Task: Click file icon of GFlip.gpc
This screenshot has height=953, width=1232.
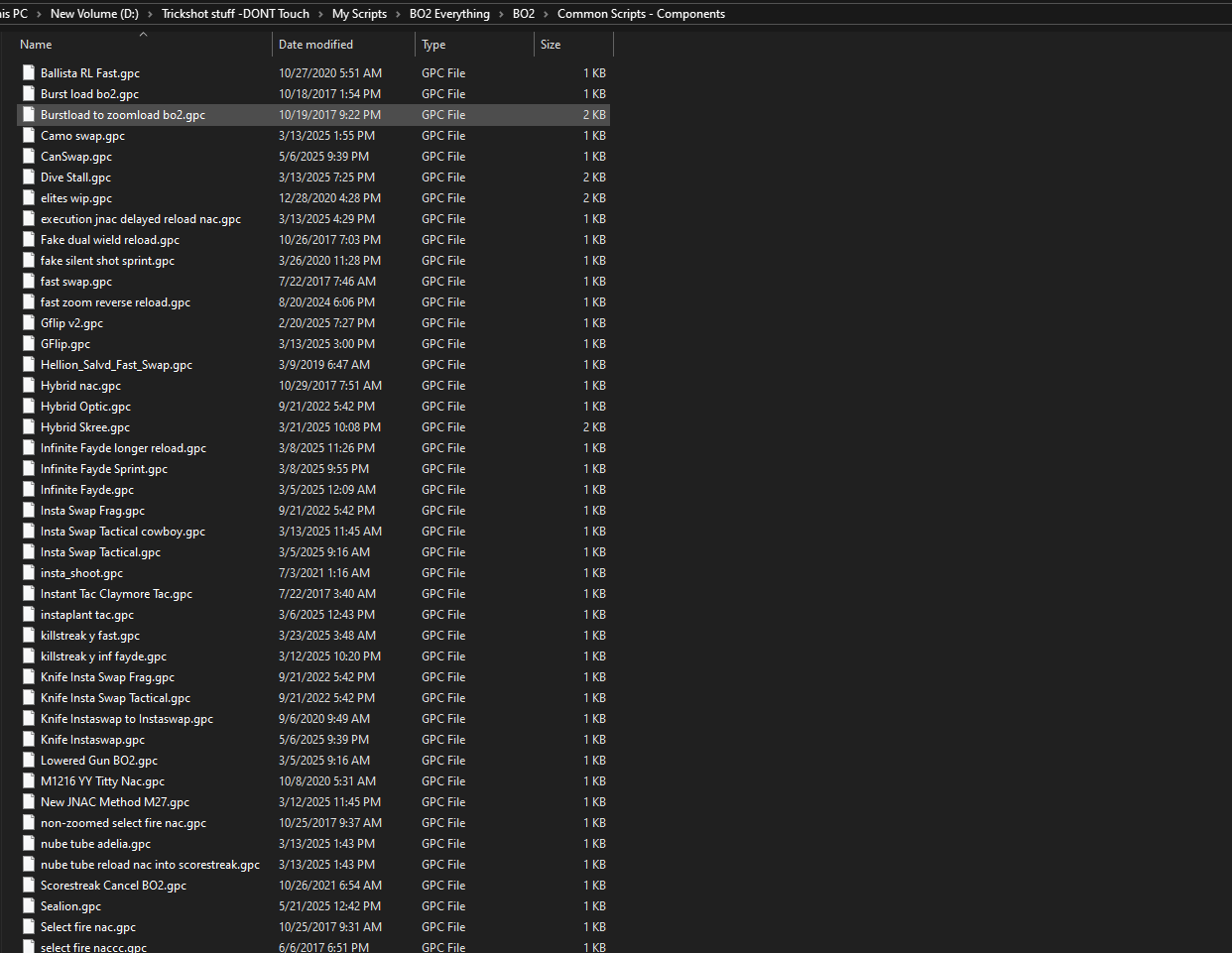Action: point(29,343)
